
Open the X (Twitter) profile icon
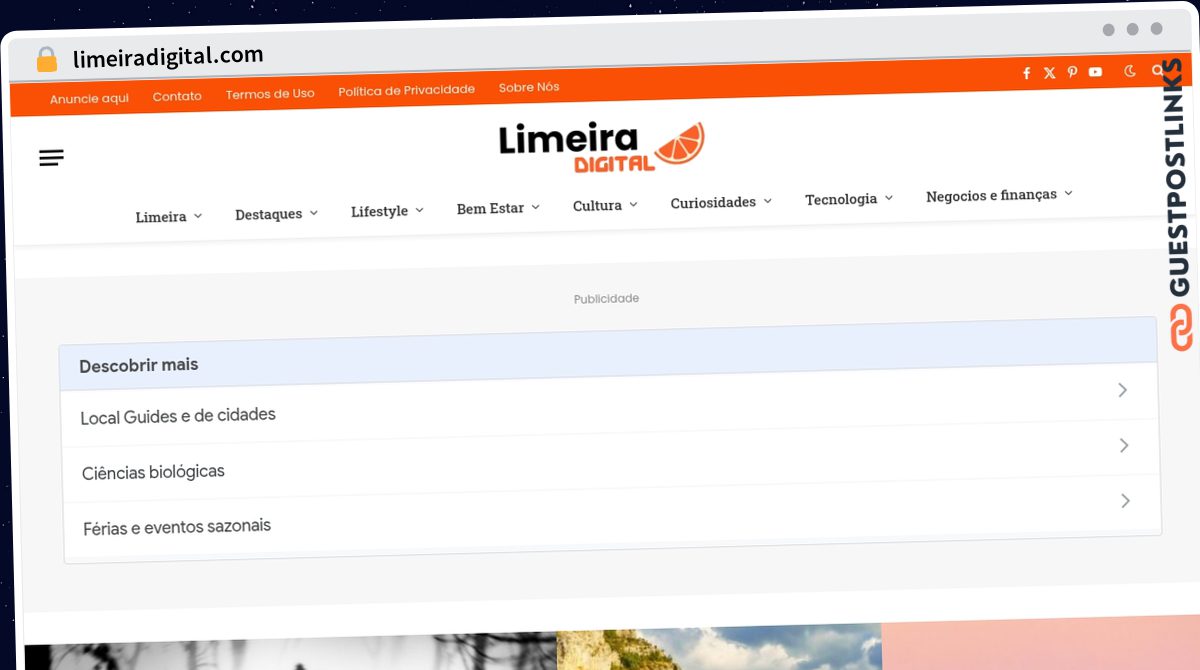tap(1049, 73)
